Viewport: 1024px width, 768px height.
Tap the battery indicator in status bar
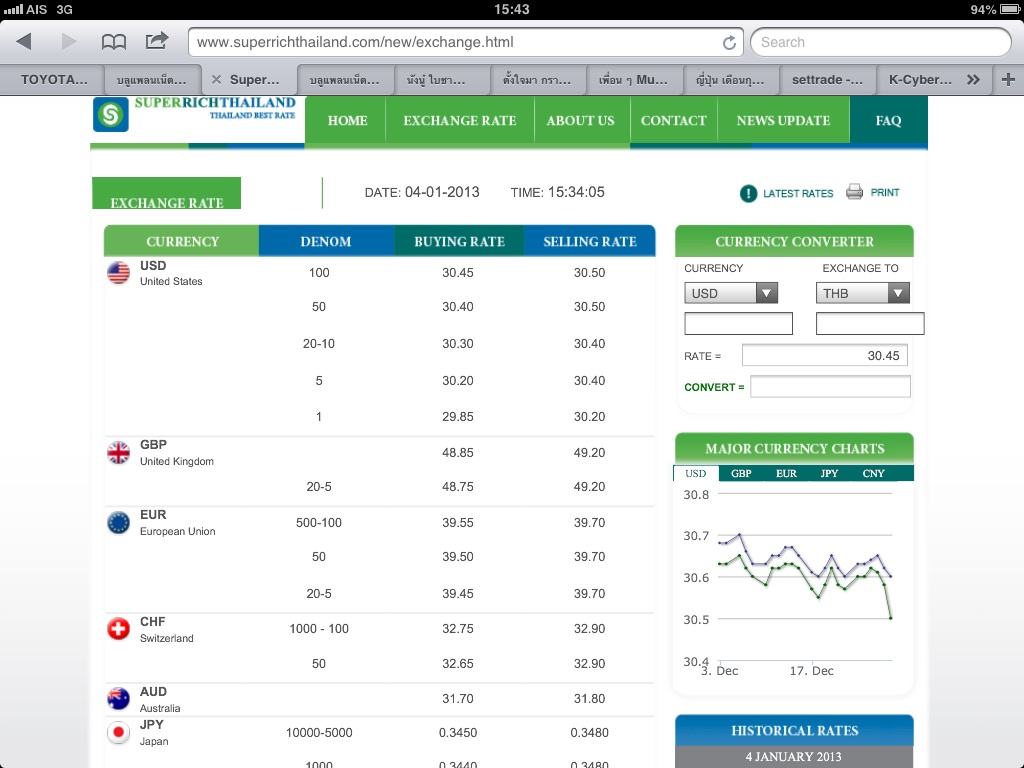[1010, 9]
